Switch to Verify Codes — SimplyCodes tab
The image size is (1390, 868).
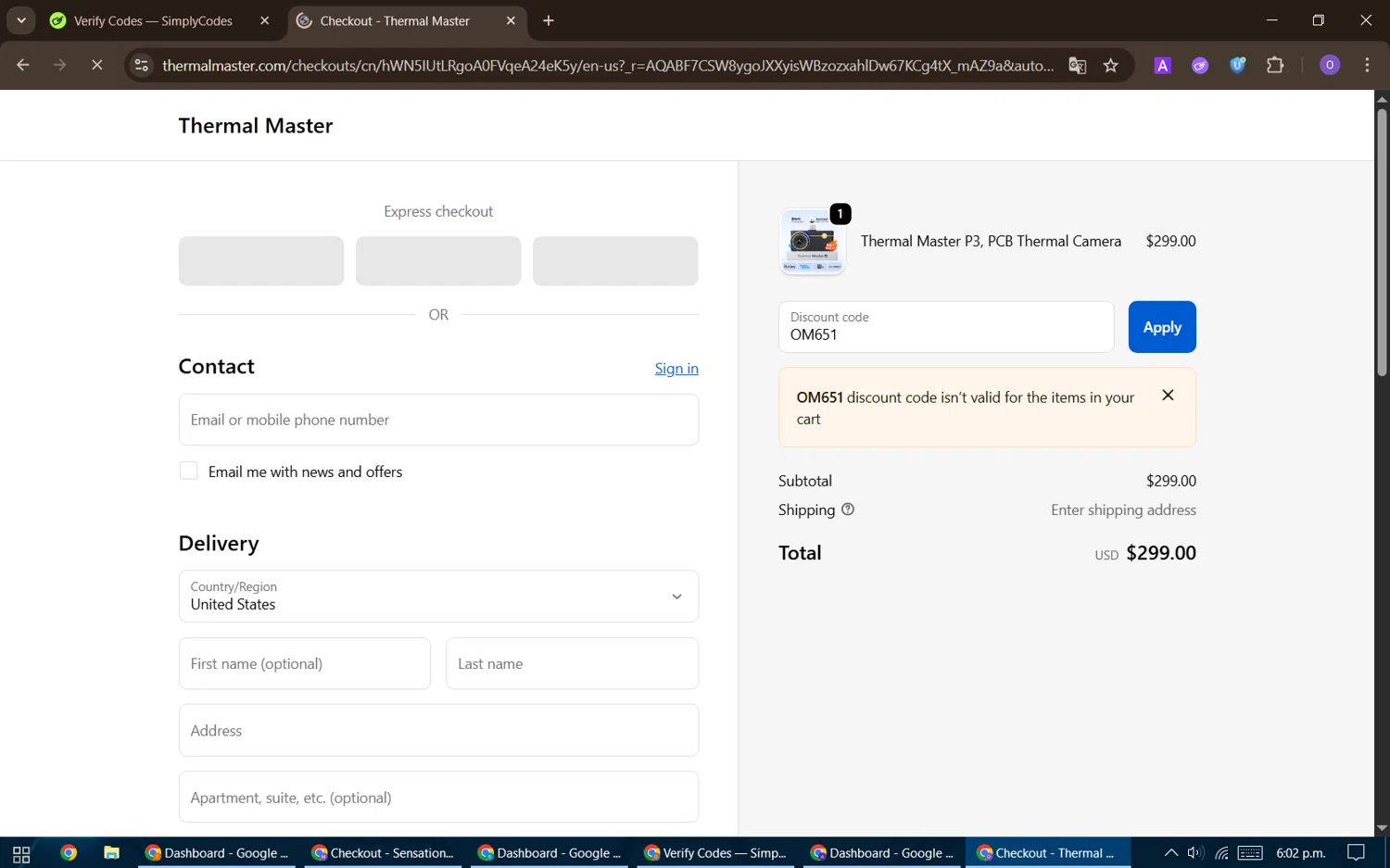point(153,20)
